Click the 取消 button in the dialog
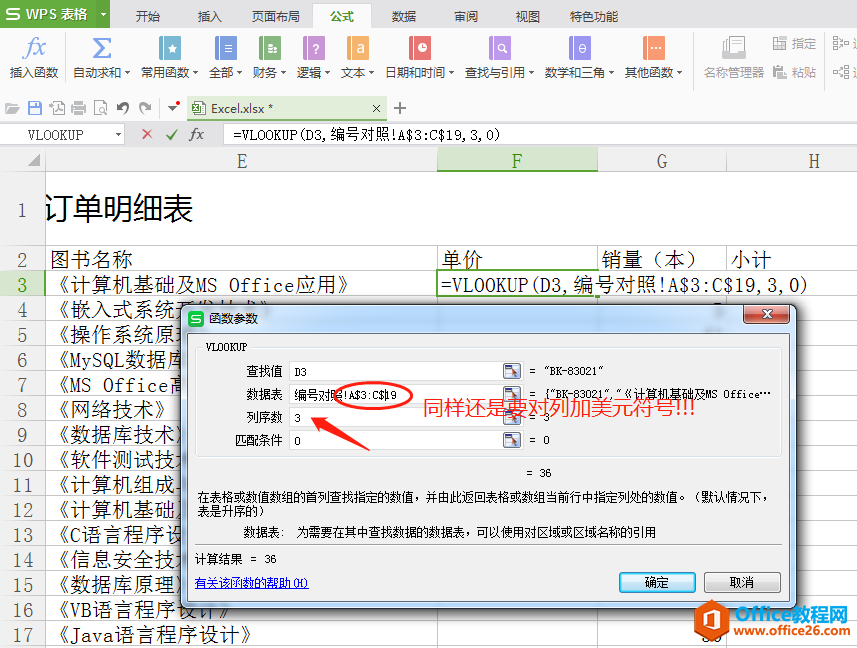Viewport: 857px width, 648px height. pos(742,582)
